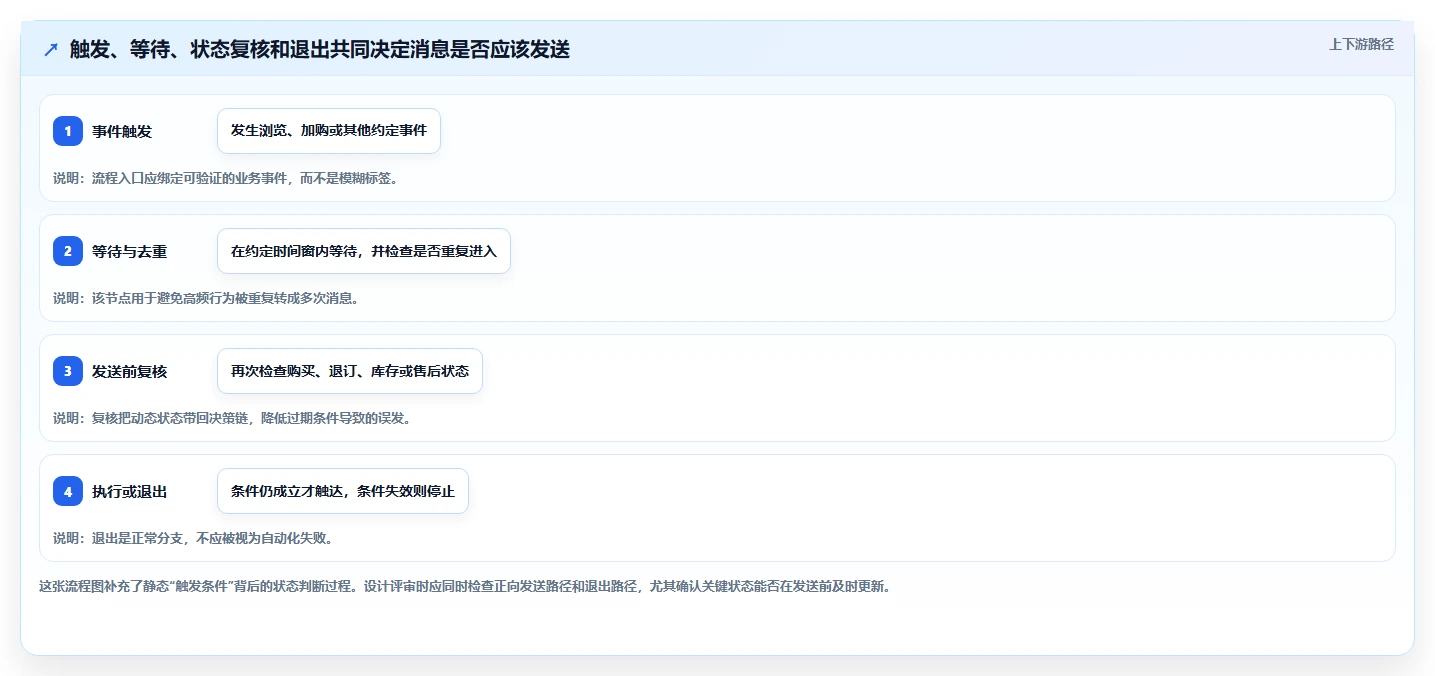This screenshot has height=676, width=1435.
Task: Select the 条件仍成立才触达，条件失效则停止 box
Action: 343,491
